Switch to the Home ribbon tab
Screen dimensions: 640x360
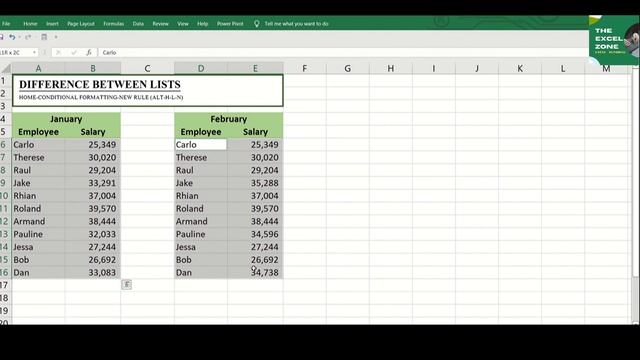[30, 24]
